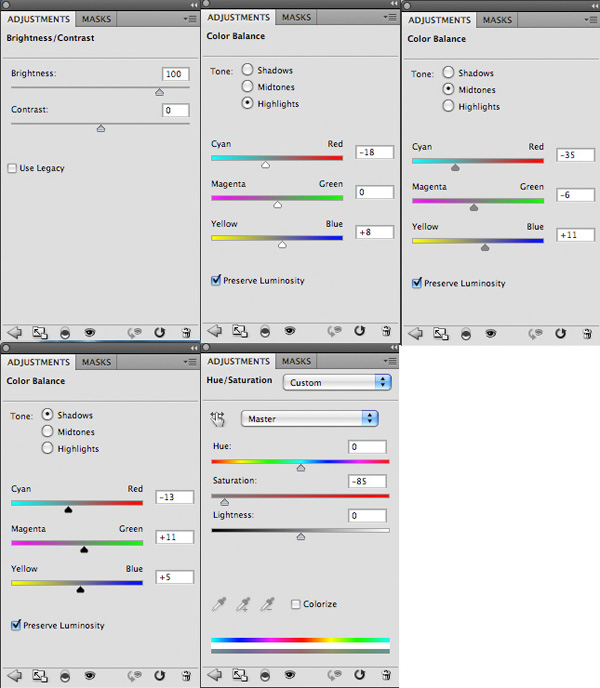Click reset icon in Brightness/Contrast panel
This screenshot has height=688, width=600.
coord(159,333)
